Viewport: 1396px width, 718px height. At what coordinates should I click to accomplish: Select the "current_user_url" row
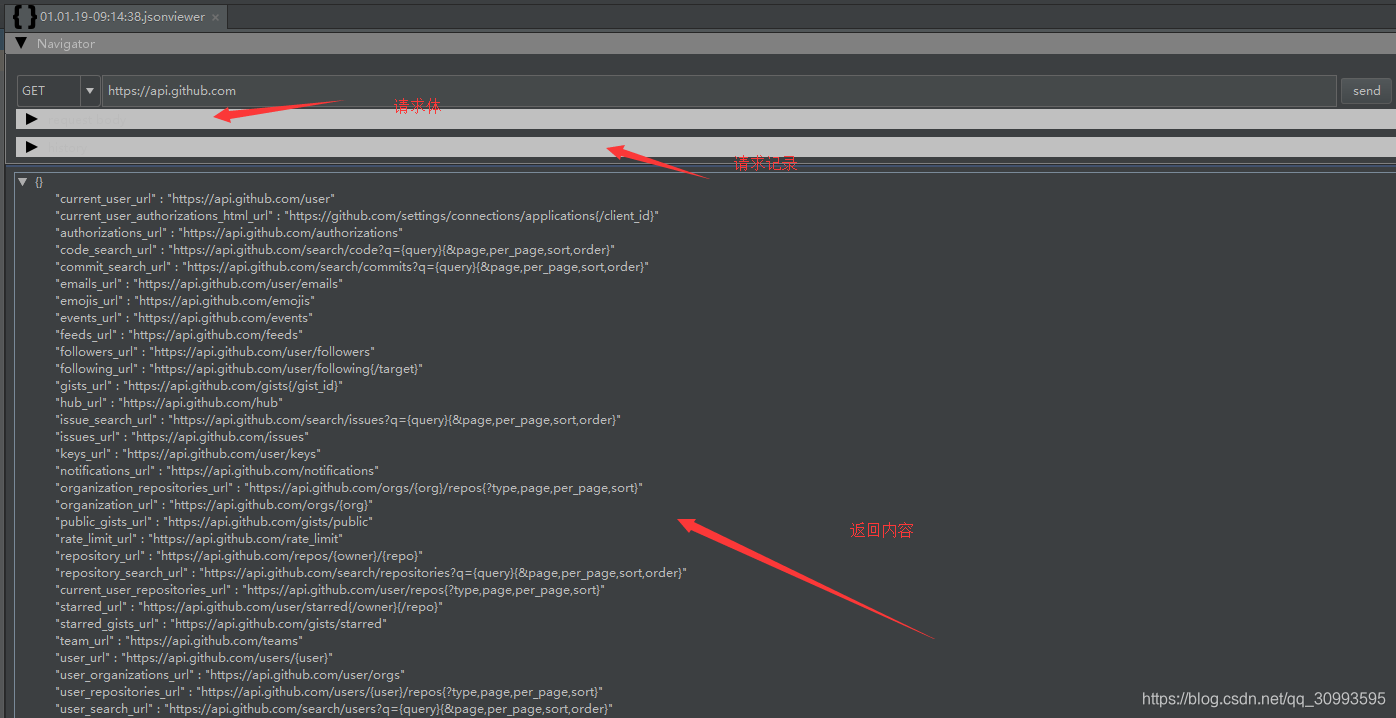click(195, 199)
